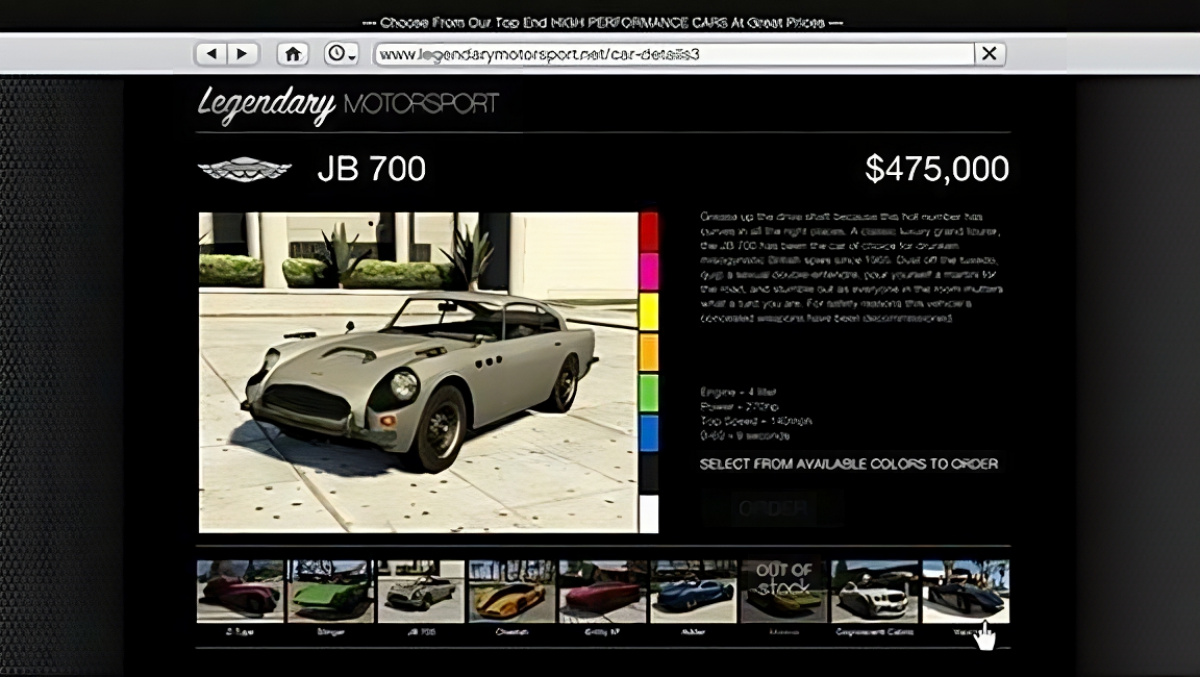The width and height of the screenshot is (1200, 677).
Task: Click the dimmed ORDER button
Action: coord(772,508)
